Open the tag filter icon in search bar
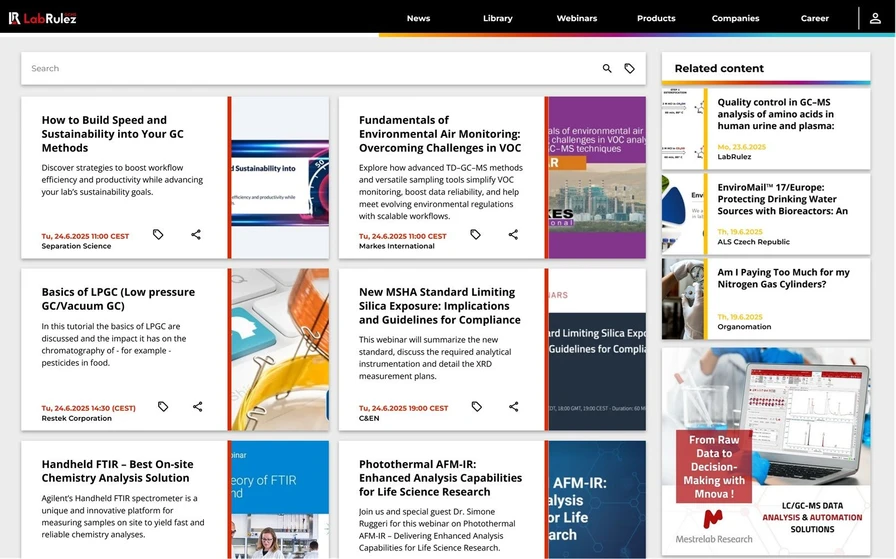Viewport: 896px width, 559px height. pyautogui.click(x=629, y=69)
